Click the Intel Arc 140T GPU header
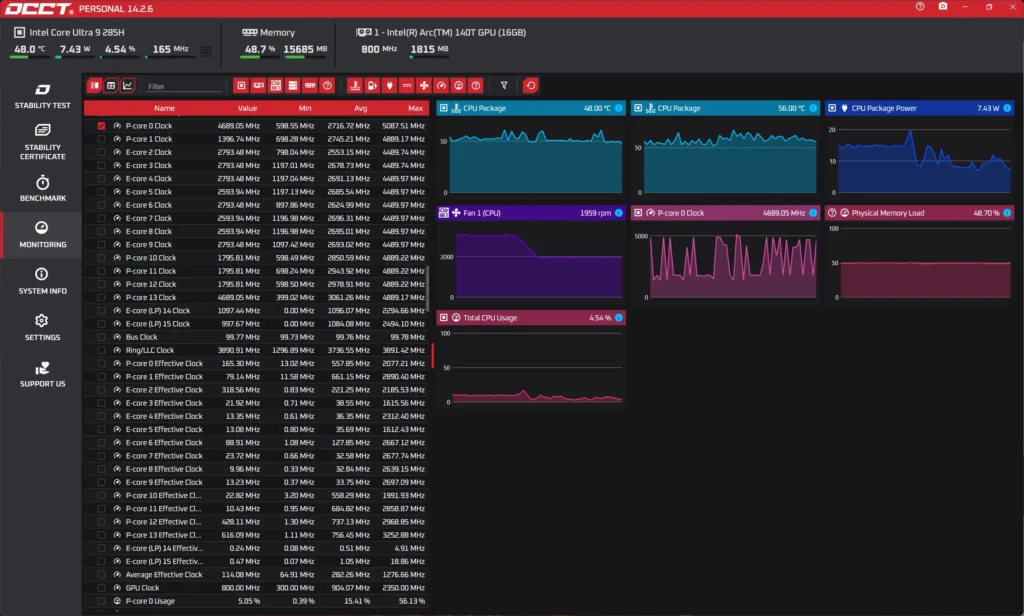 point(441,32)
